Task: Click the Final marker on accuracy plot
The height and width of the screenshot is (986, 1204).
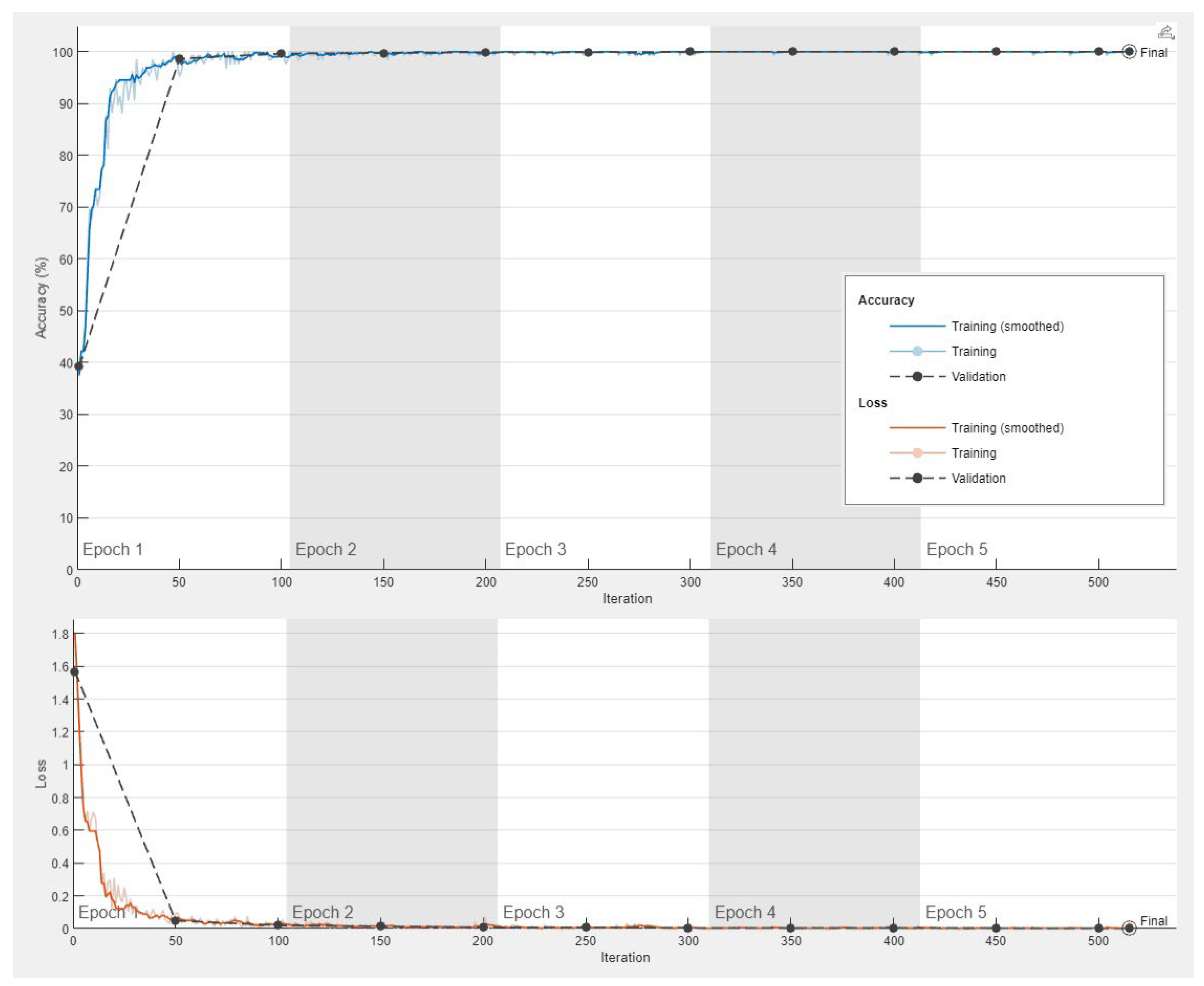Action: coord(1129,52)
